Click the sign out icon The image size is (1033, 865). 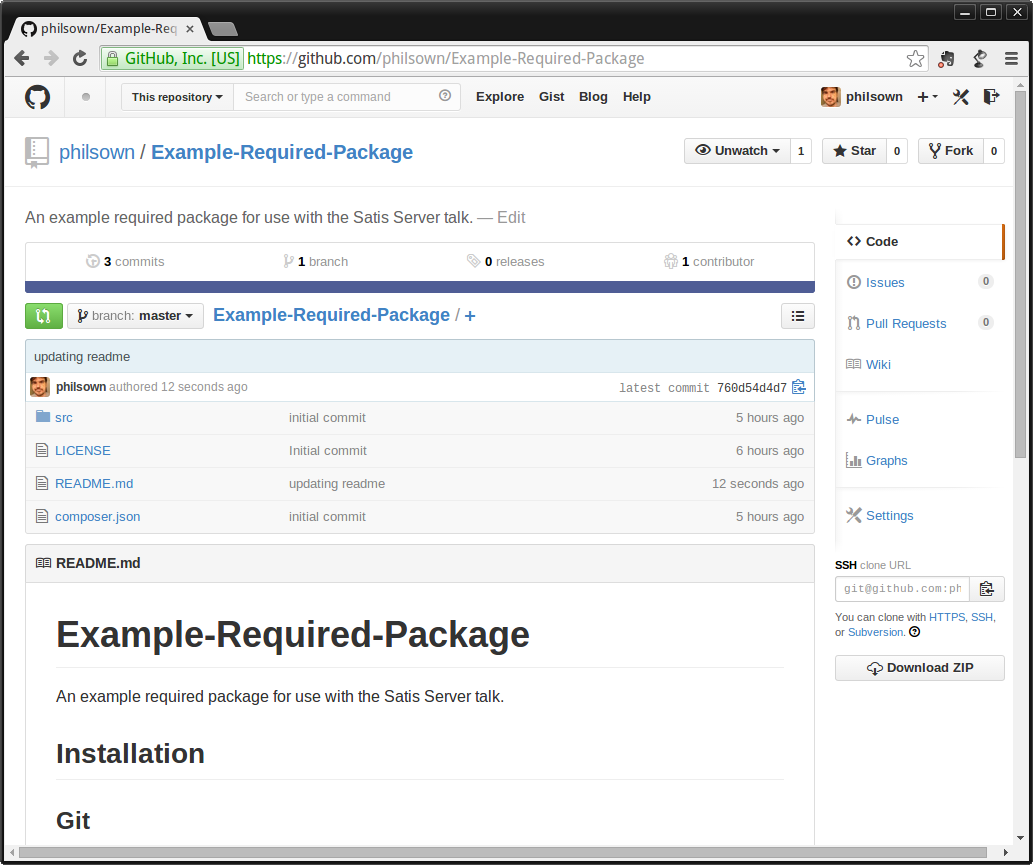coord(991,97)
